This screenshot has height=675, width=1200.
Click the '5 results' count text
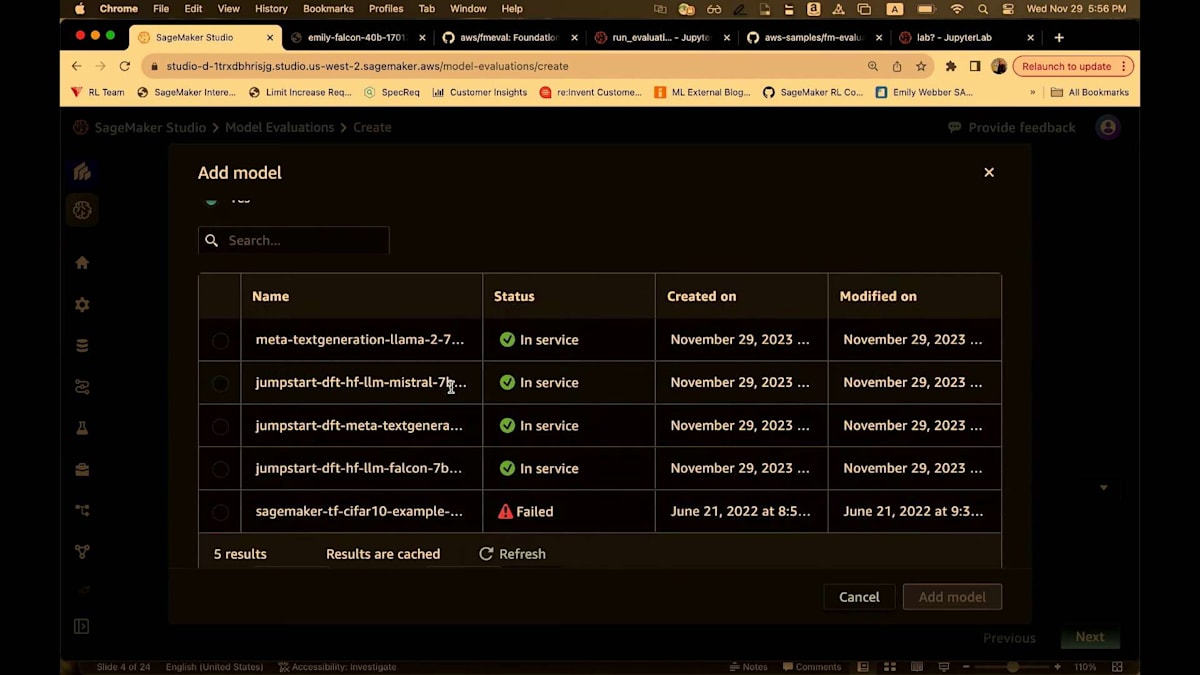(x=240, y=554)
